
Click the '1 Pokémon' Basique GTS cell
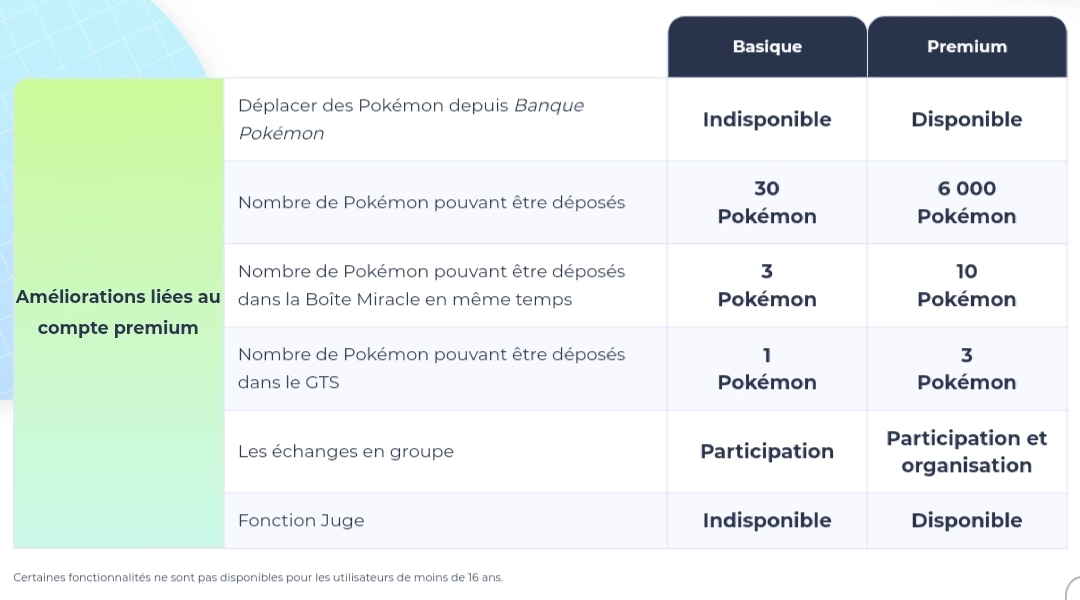tap(767, 368)
